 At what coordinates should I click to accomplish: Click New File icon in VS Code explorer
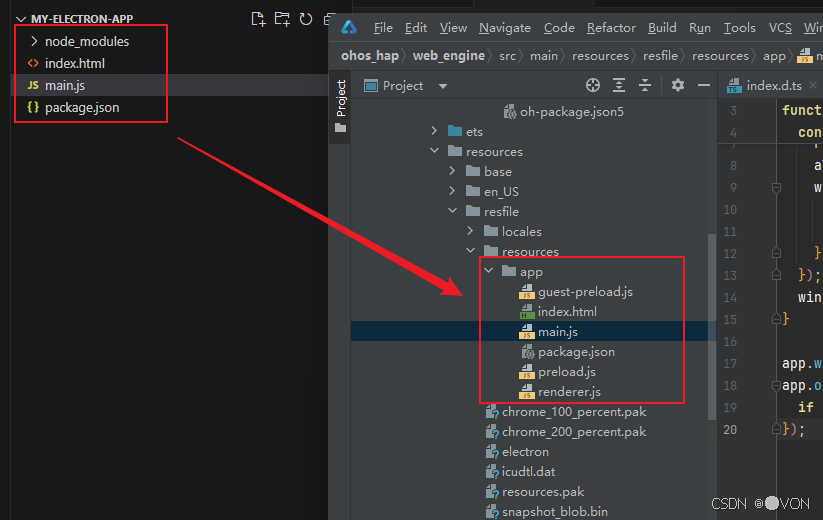point(258,19)
